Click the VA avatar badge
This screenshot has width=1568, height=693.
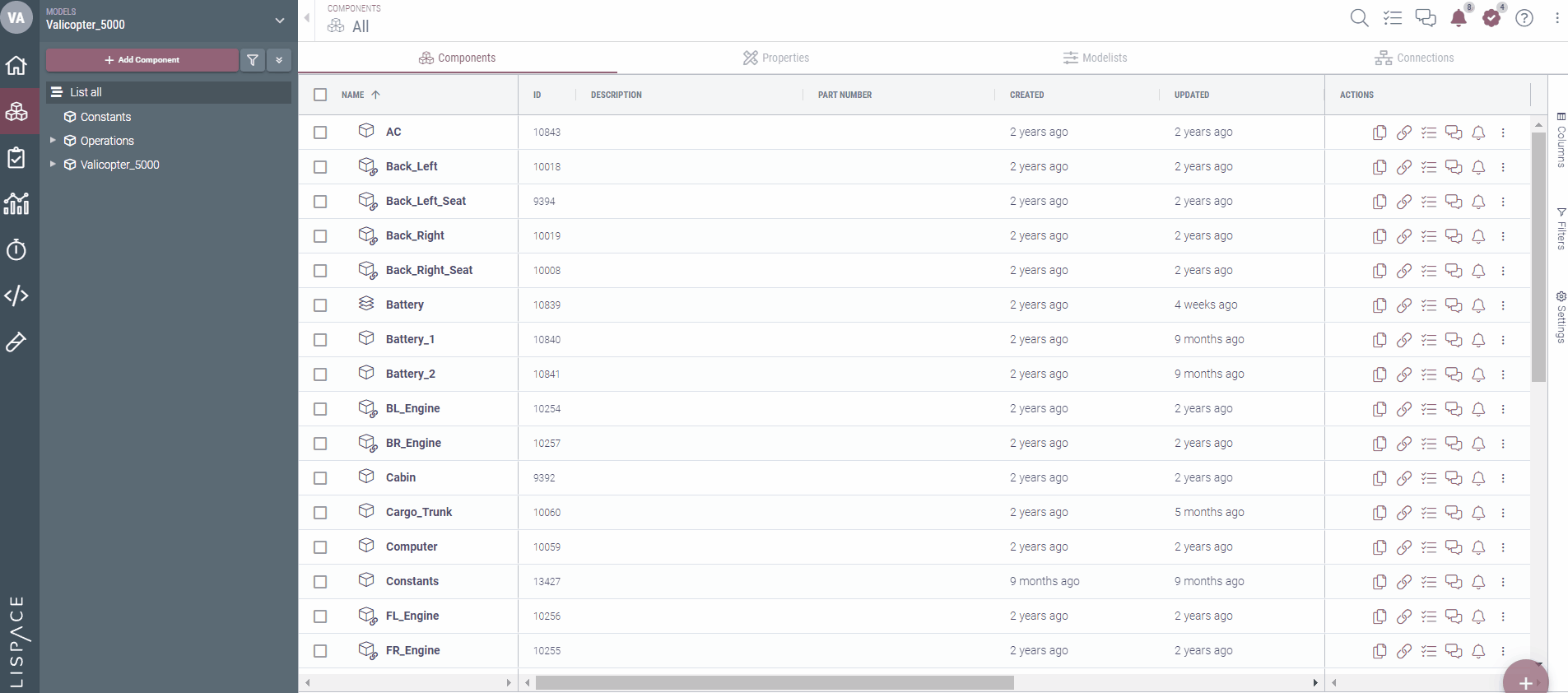[16, 17]
